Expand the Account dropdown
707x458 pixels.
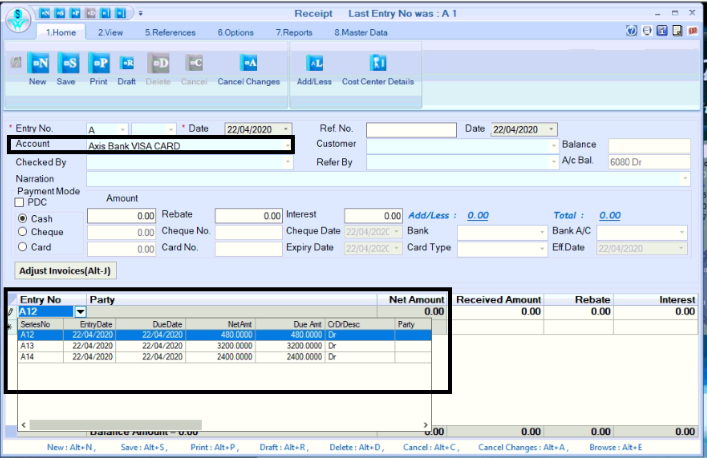pyautogui.click(x=287, y=146)
